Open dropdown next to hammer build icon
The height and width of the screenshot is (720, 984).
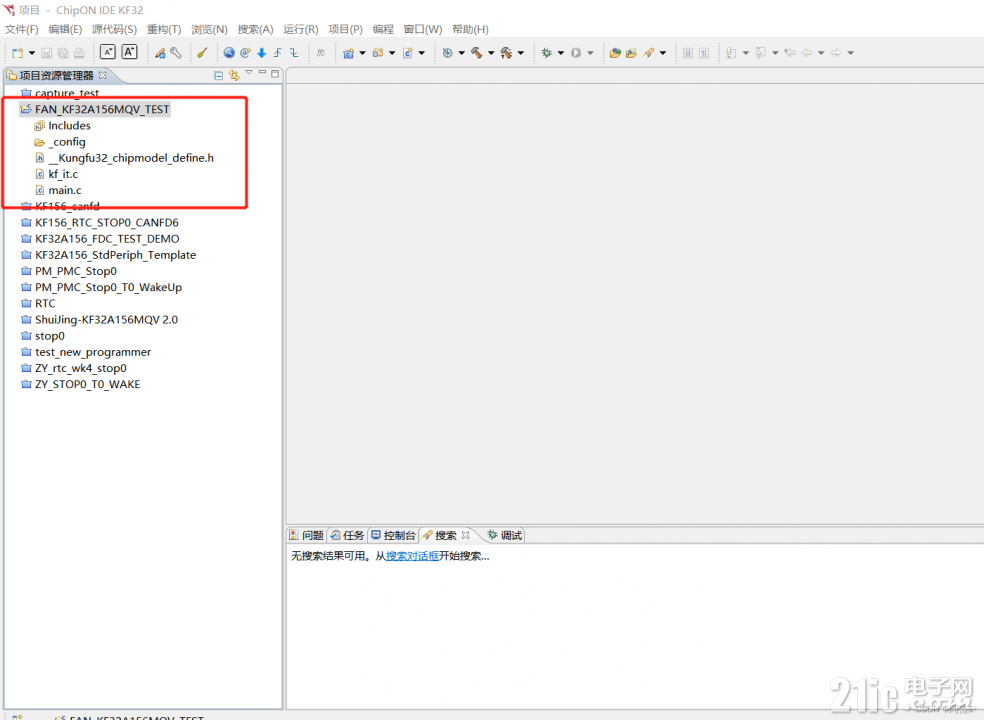coord(491,53)
